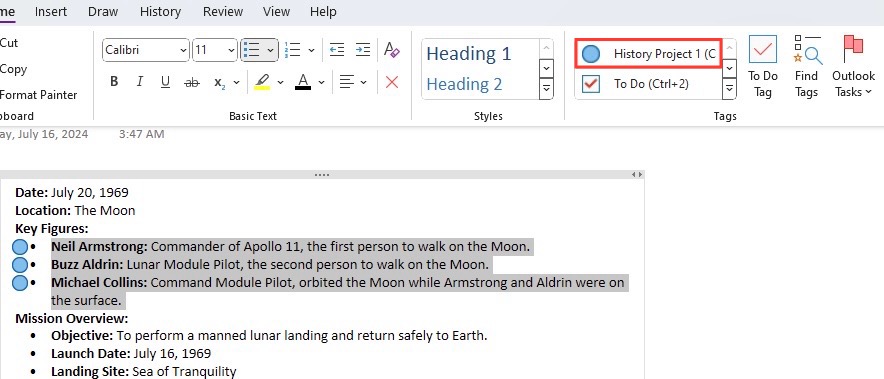Expand the font size 11 dropdown
The image size is (884, 379).
(x=214, y=50)
